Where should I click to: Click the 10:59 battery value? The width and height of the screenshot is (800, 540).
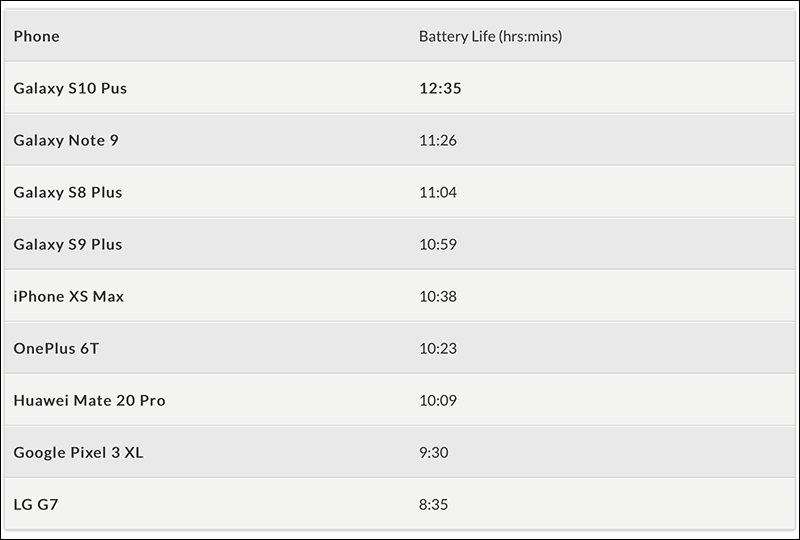pos(438,244)
